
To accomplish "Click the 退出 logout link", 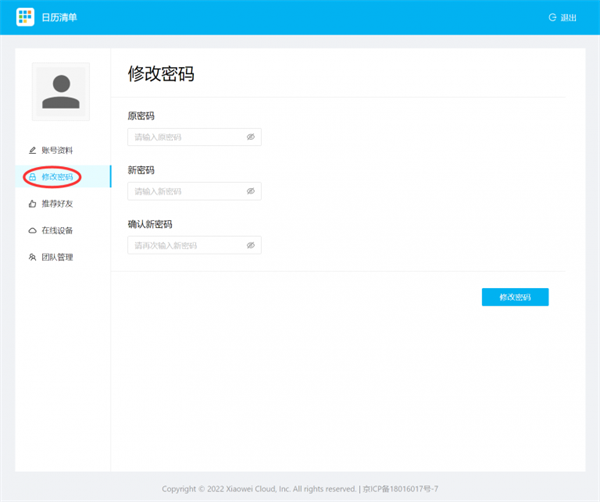I will tap(569, 18).
